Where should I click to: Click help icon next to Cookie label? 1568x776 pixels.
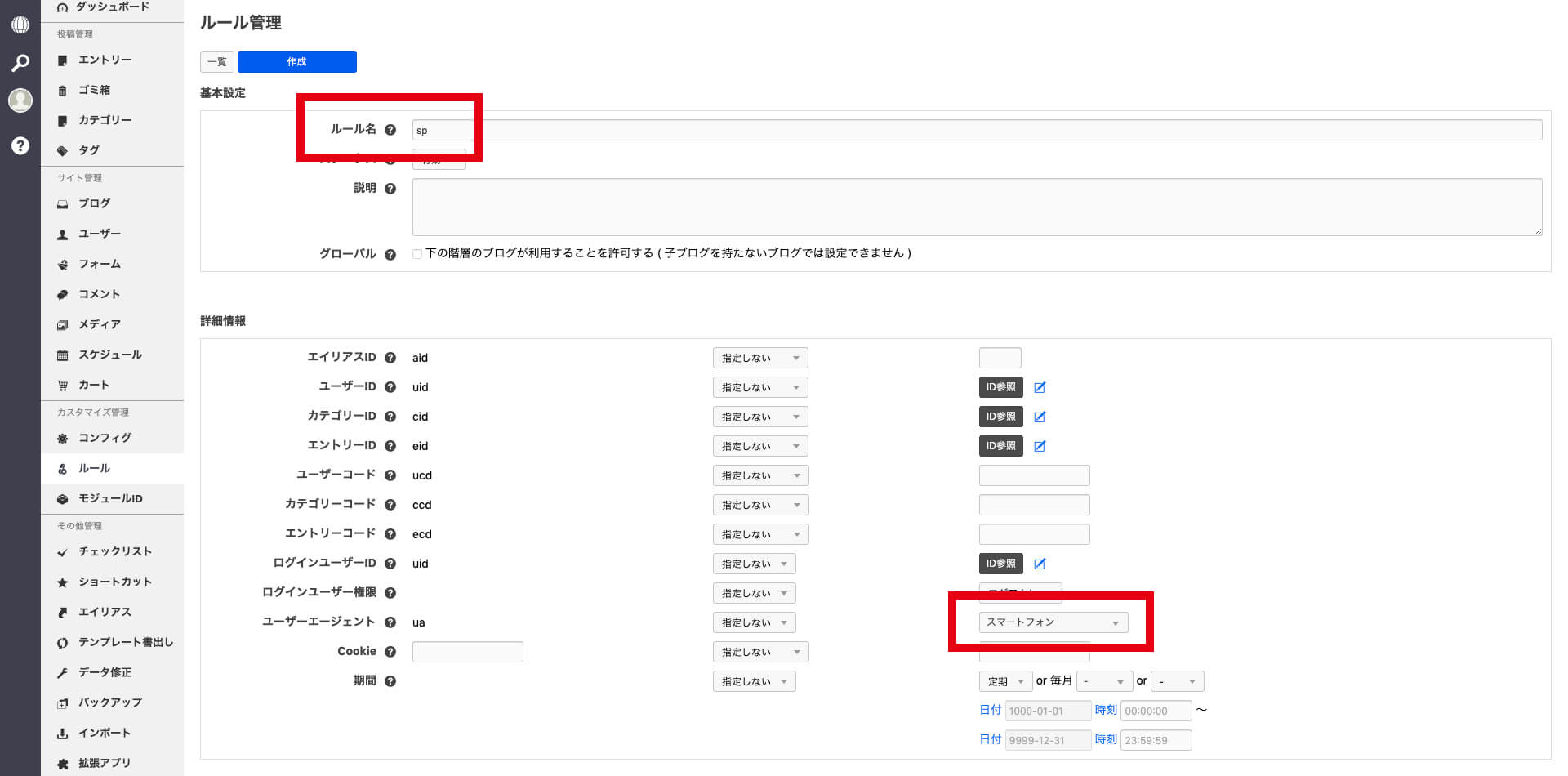[390, 652]
